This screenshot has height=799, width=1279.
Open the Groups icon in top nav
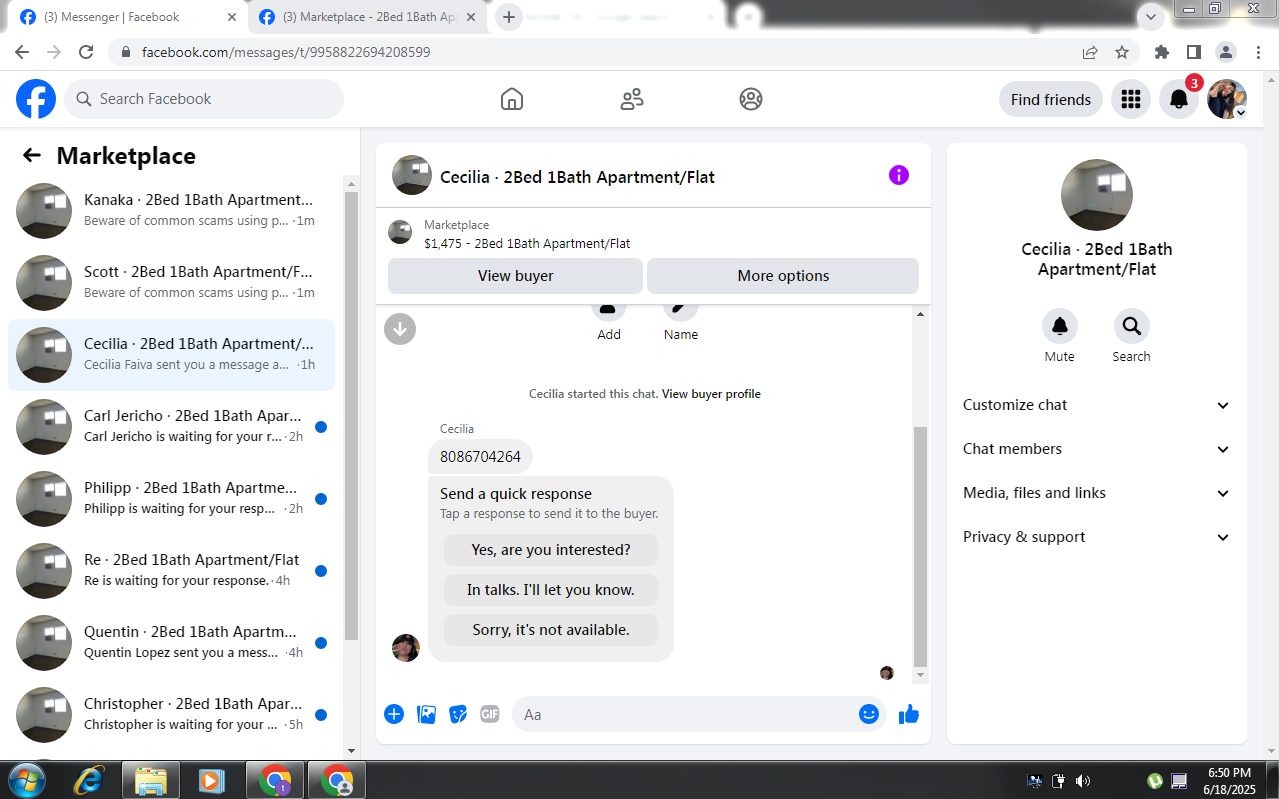pyautogui.click(x=751, y=99)
